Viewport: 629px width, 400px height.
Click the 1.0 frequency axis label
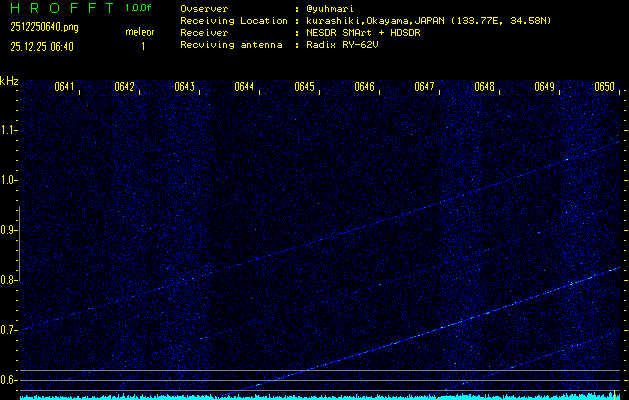coord(9,180)
